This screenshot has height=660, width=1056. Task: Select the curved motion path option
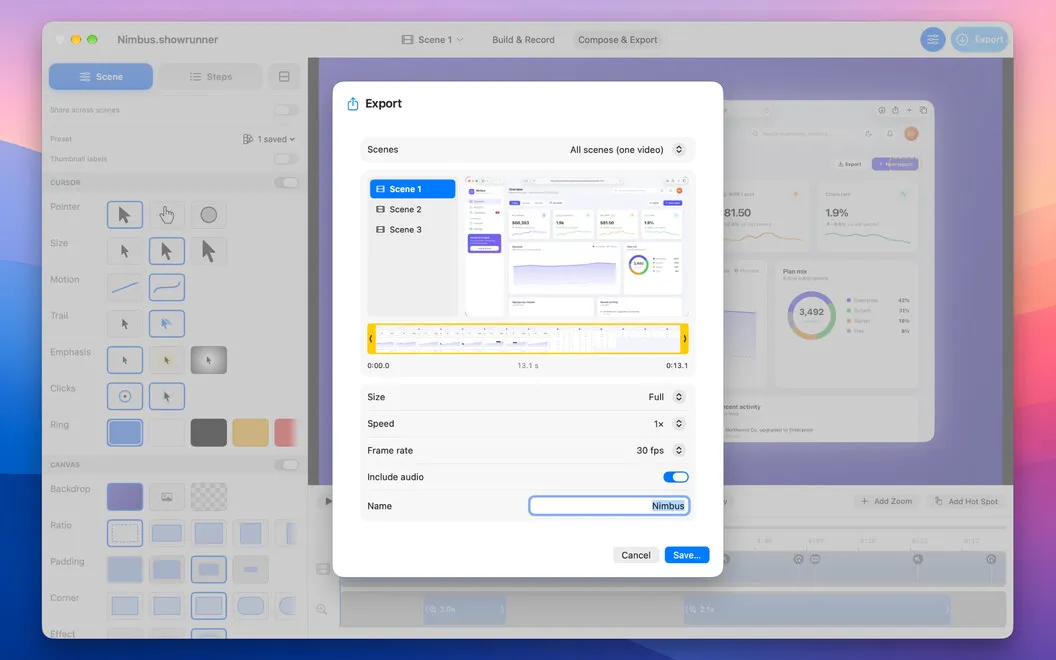(x=166, y=288)
